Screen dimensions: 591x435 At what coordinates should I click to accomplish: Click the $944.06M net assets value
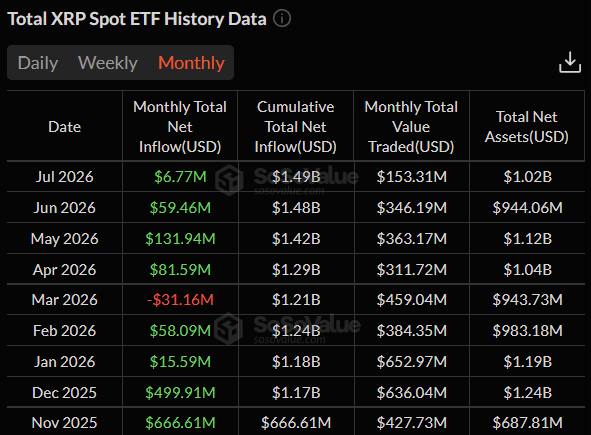[x=527, y=207]
